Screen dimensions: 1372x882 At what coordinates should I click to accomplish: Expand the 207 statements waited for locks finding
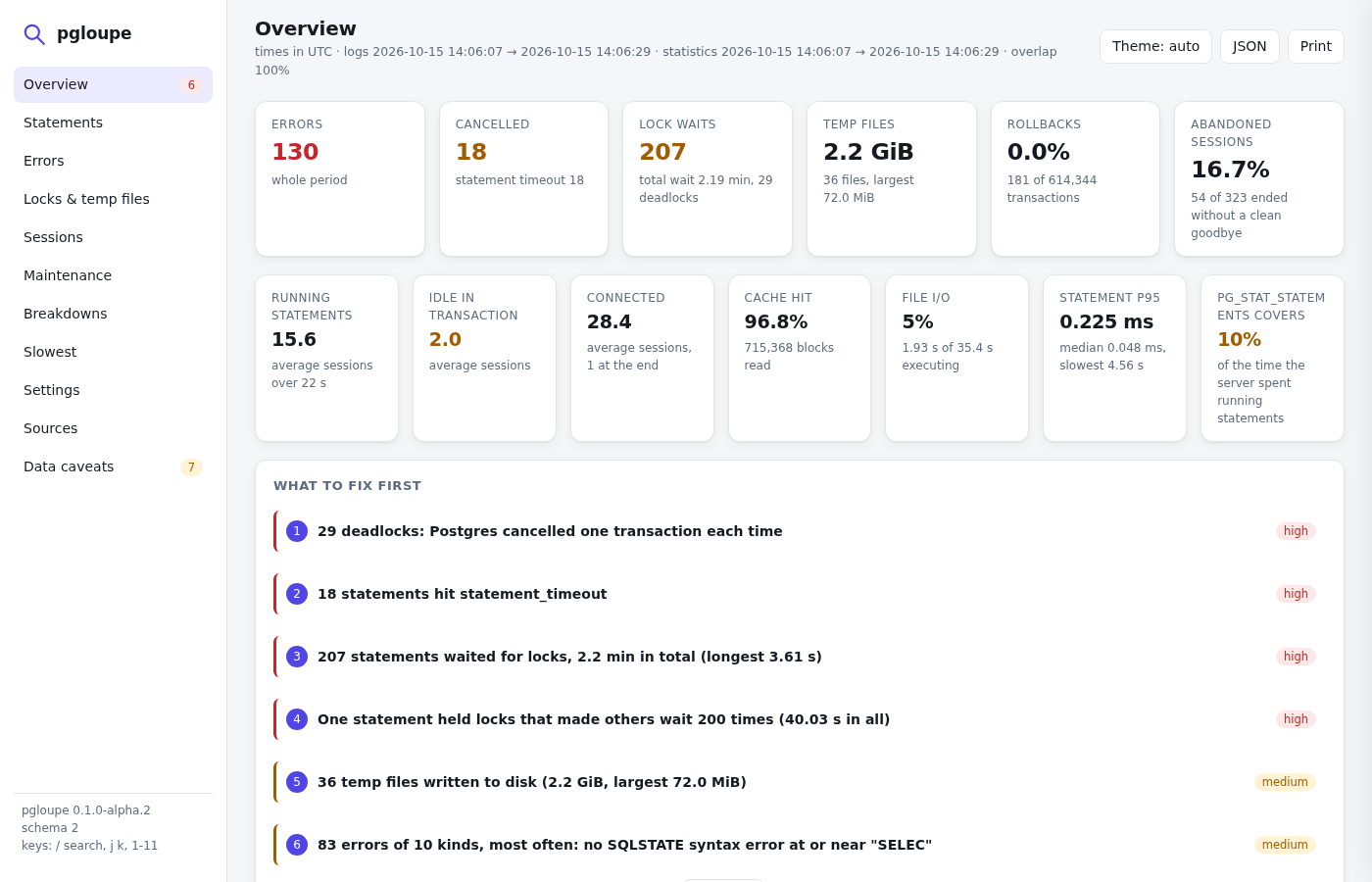[800, 657]
